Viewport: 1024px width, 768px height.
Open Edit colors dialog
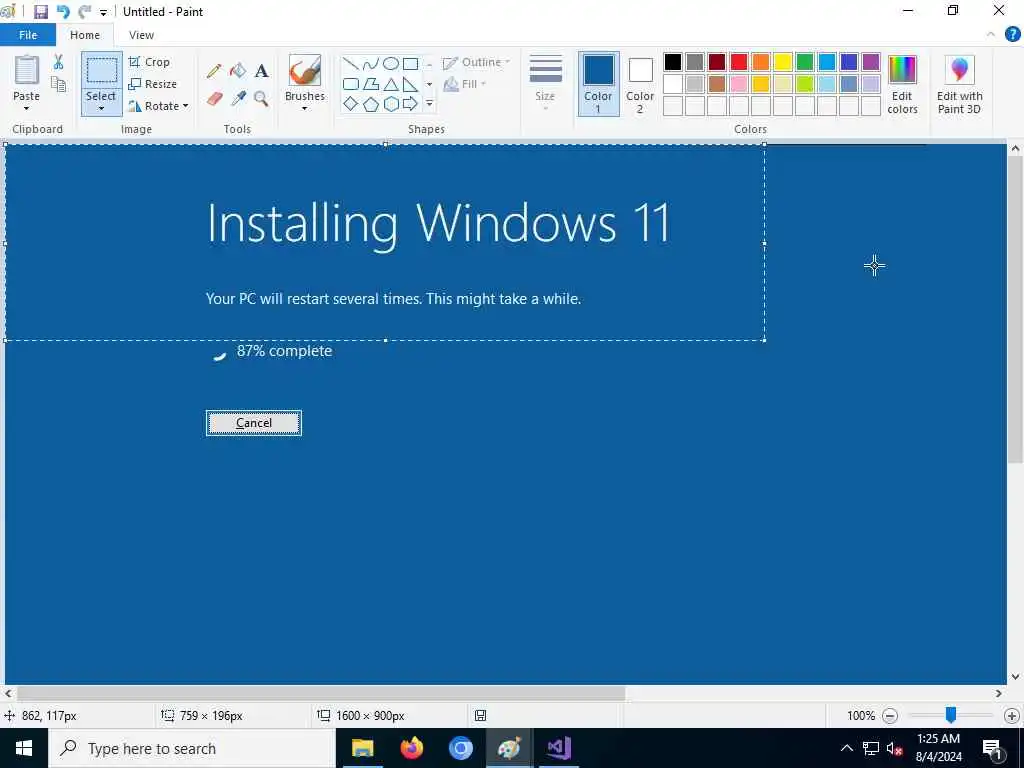(903, 85)
